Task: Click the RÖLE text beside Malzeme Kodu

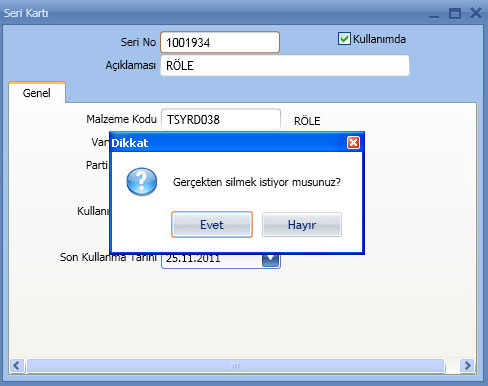Action: point(307,121)
